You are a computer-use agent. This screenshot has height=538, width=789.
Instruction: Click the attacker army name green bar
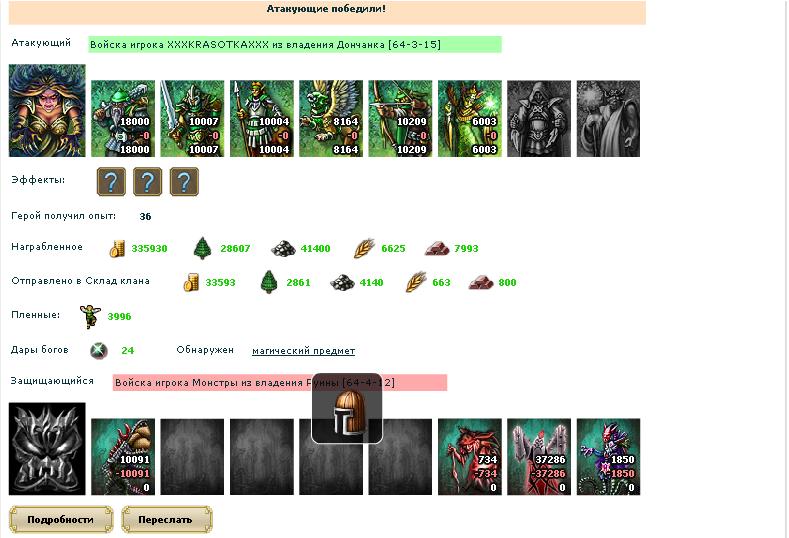[295, 44]
